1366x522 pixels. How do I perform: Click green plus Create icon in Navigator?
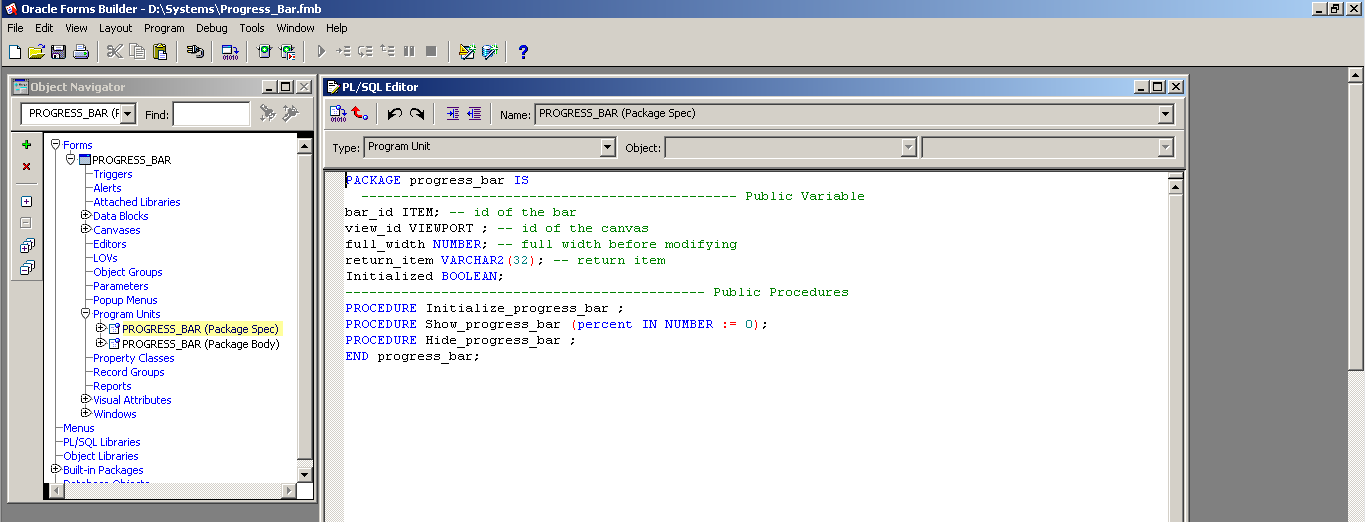(x=27, y=145)
